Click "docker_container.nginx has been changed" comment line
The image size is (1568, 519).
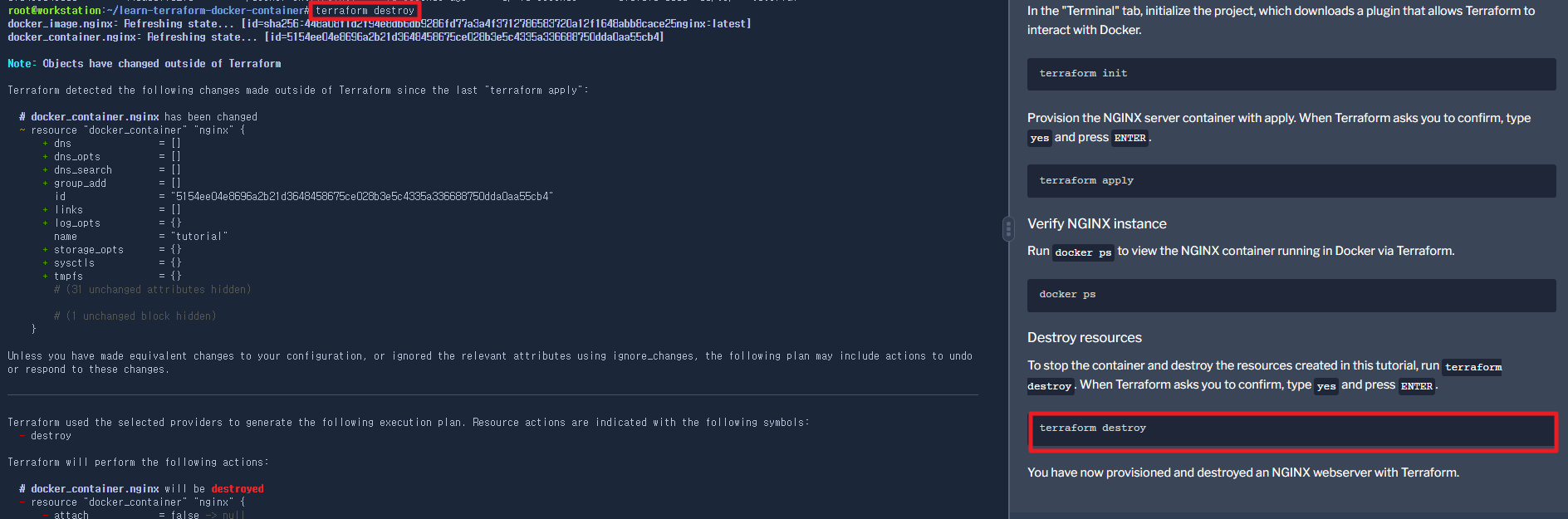[138, 117]
